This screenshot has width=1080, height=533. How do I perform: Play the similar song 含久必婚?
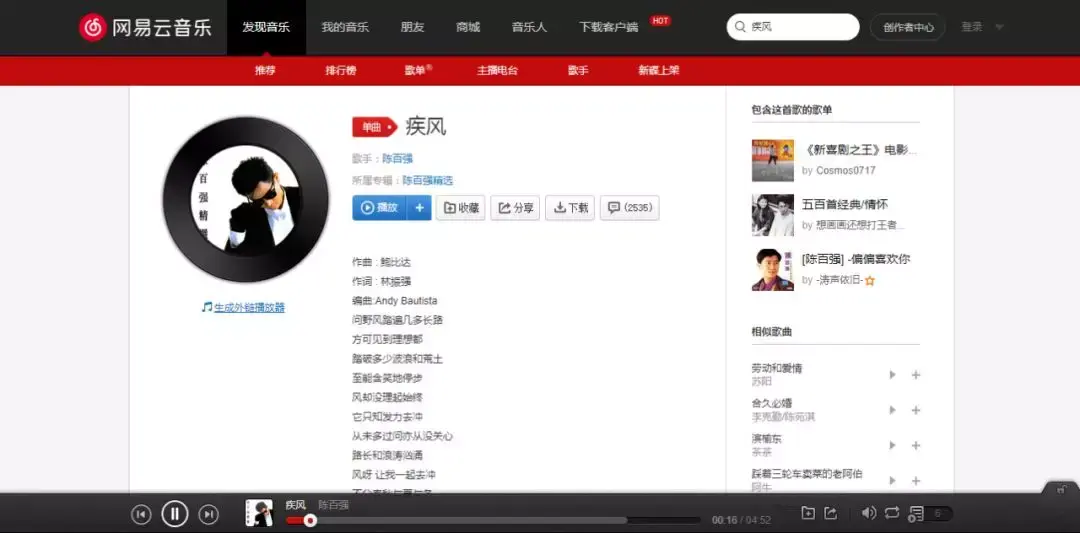pyautogui.click(x=893, y=410)
